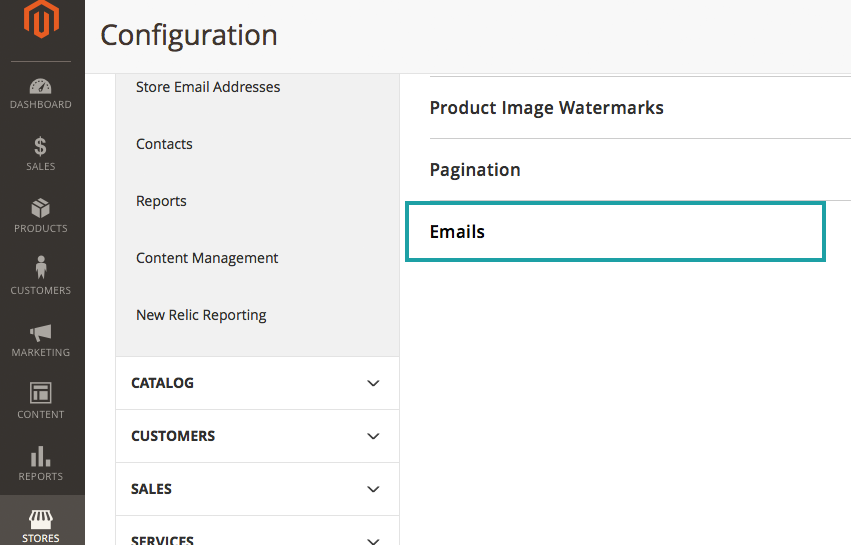This screenshot has height=545, width=851.
Task: Expand the Customers configuration chevron
Action: click(x=373, y=436)
